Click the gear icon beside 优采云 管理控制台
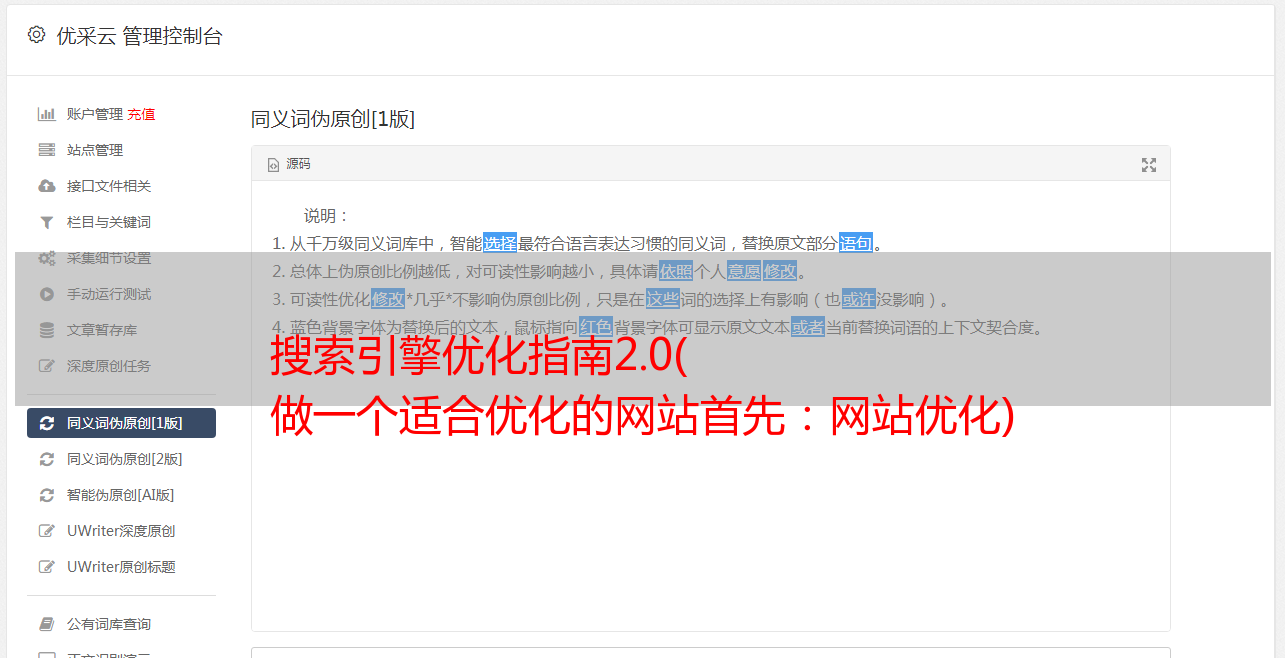The height and width of the screenshot is (658, 1285). coord(37,35)
